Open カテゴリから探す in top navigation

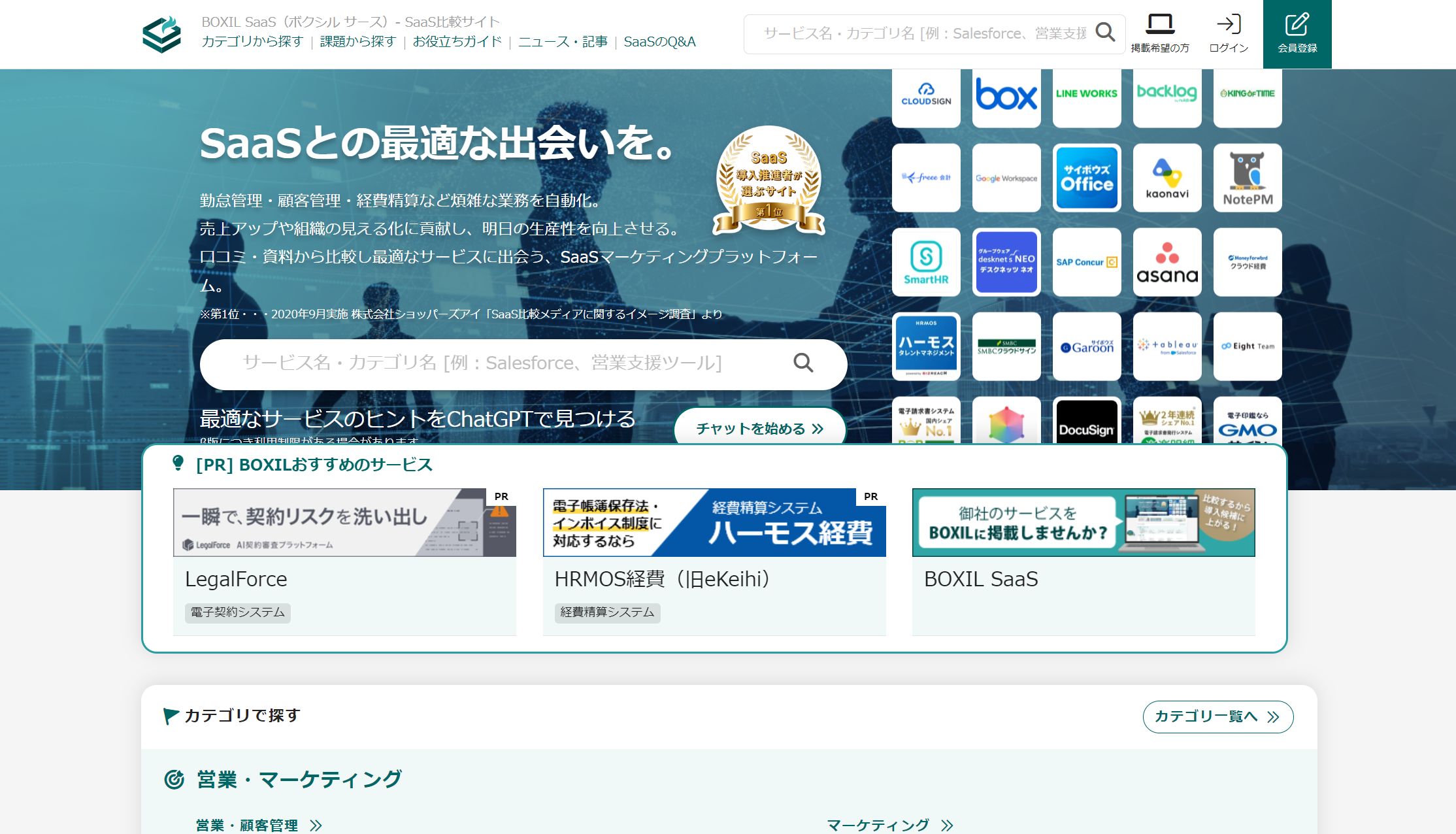tap(252, 42)
